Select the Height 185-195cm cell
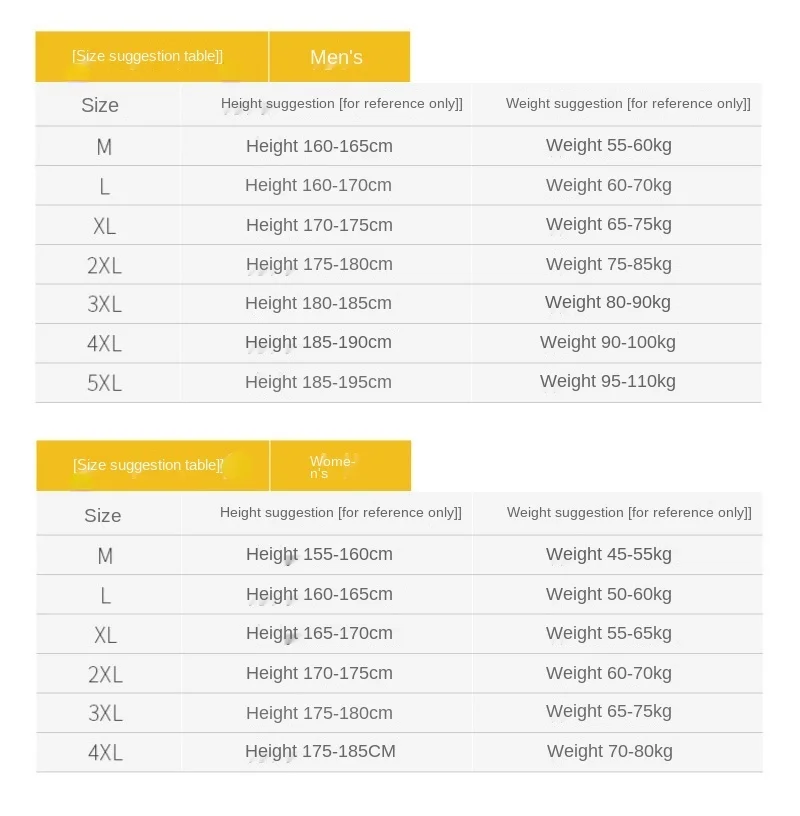Image resolution: width=800 pixels, height=816 pixels. pos(319,382)
